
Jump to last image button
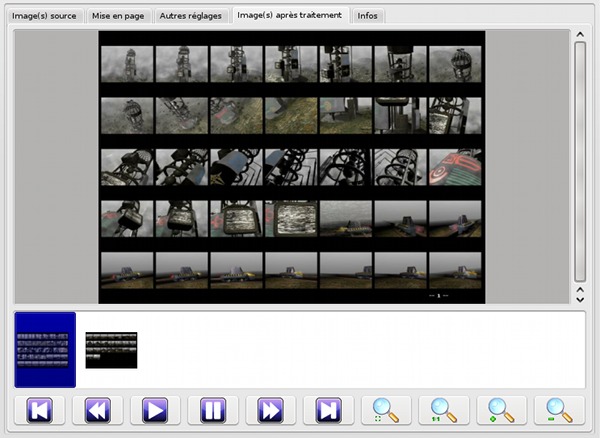pyautogui.click(x=328, y=410)
